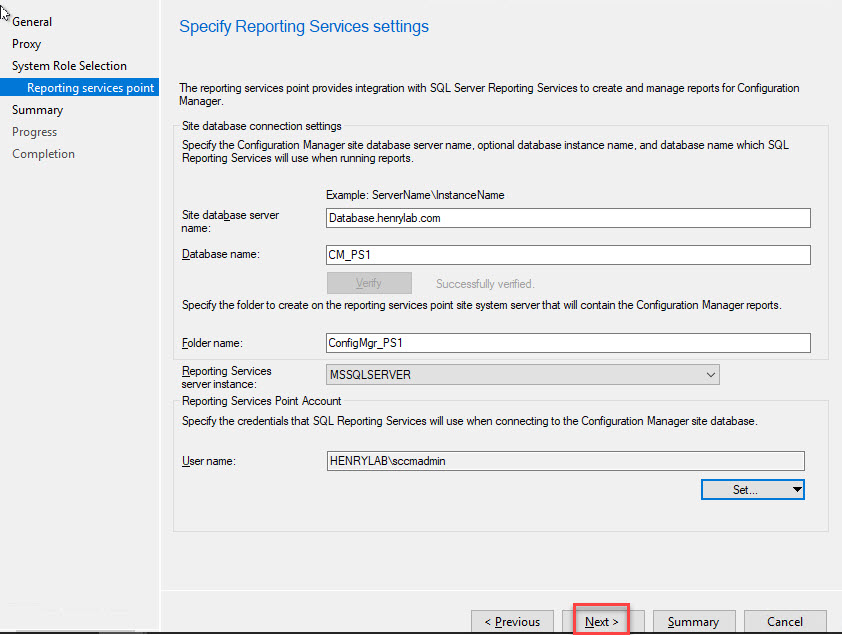Click the Next button
This screenshot has width=842, height=635.
(x=601, y=621)
